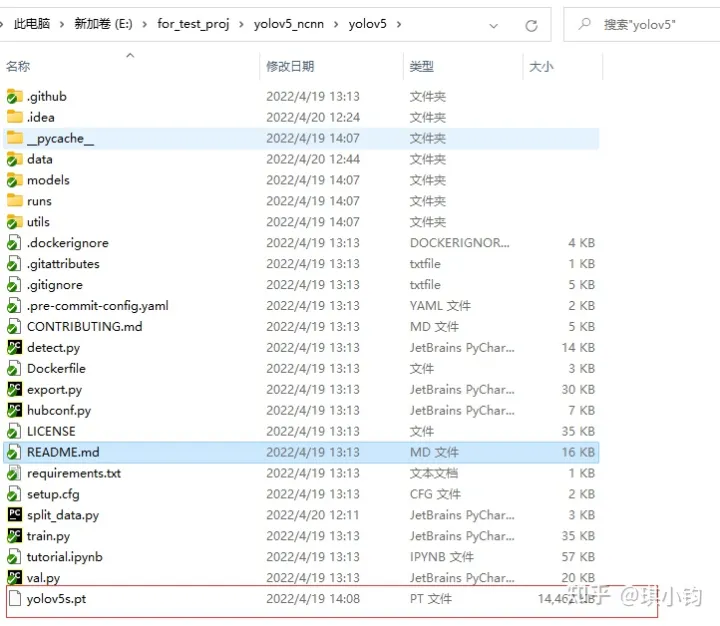Select the hubconf.py file name

click(x=59, y=411)
